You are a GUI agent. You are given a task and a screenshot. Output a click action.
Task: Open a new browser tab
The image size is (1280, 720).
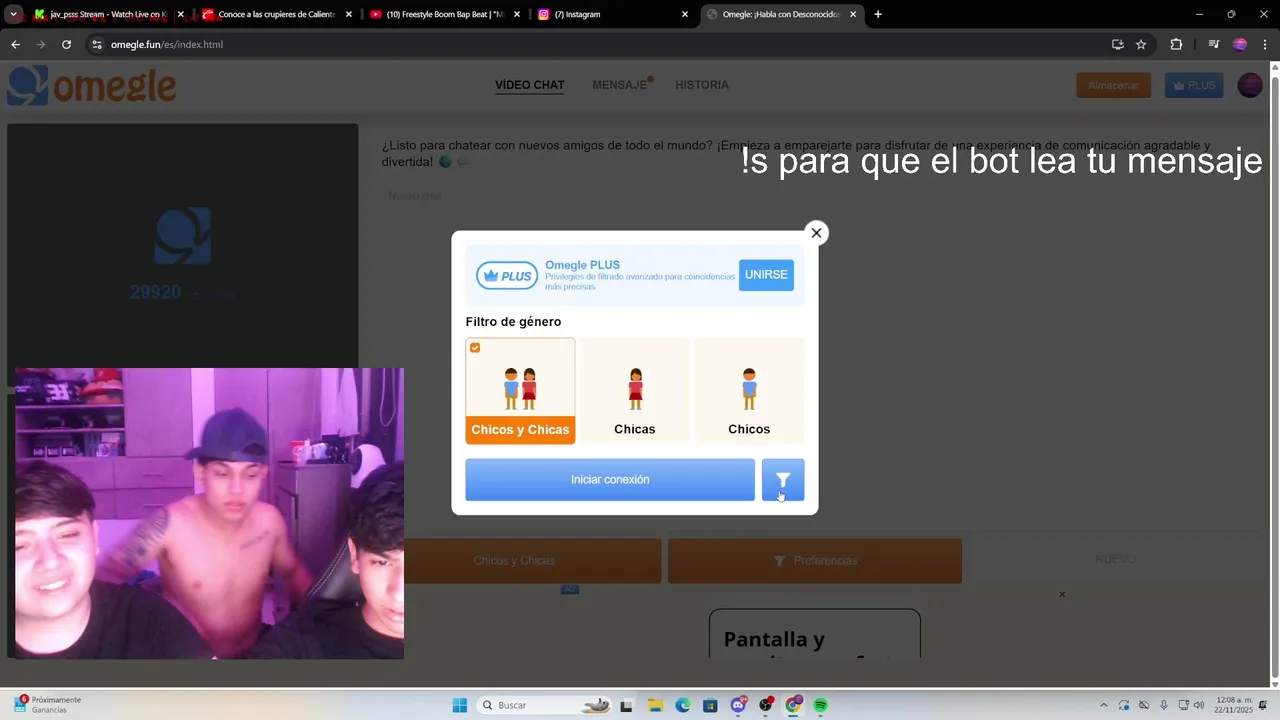878,14
